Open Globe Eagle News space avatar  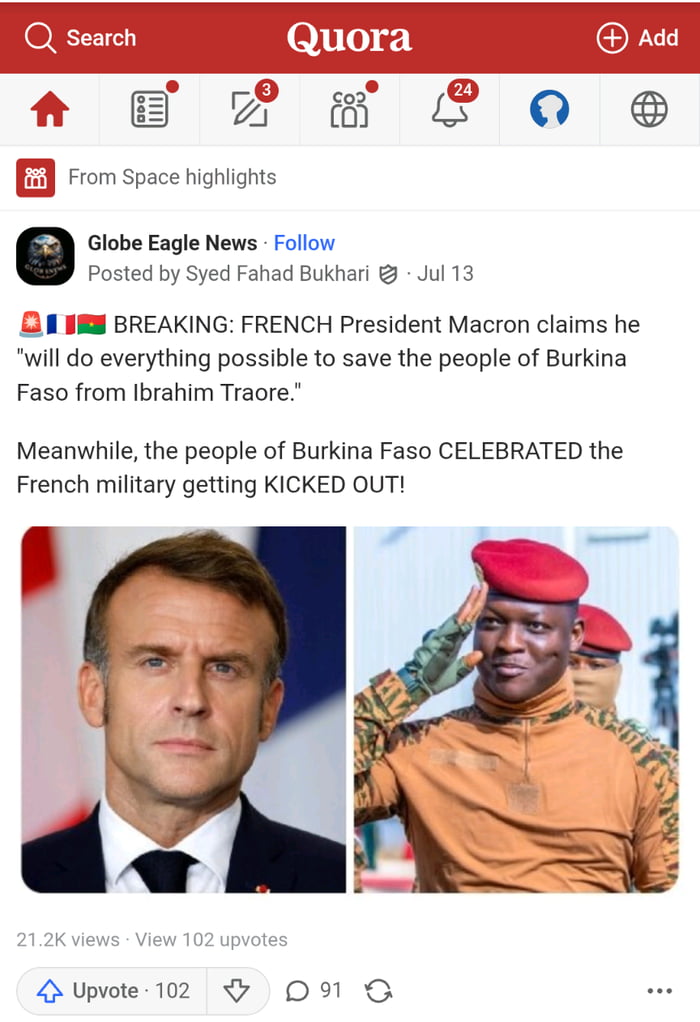point(45,257)
